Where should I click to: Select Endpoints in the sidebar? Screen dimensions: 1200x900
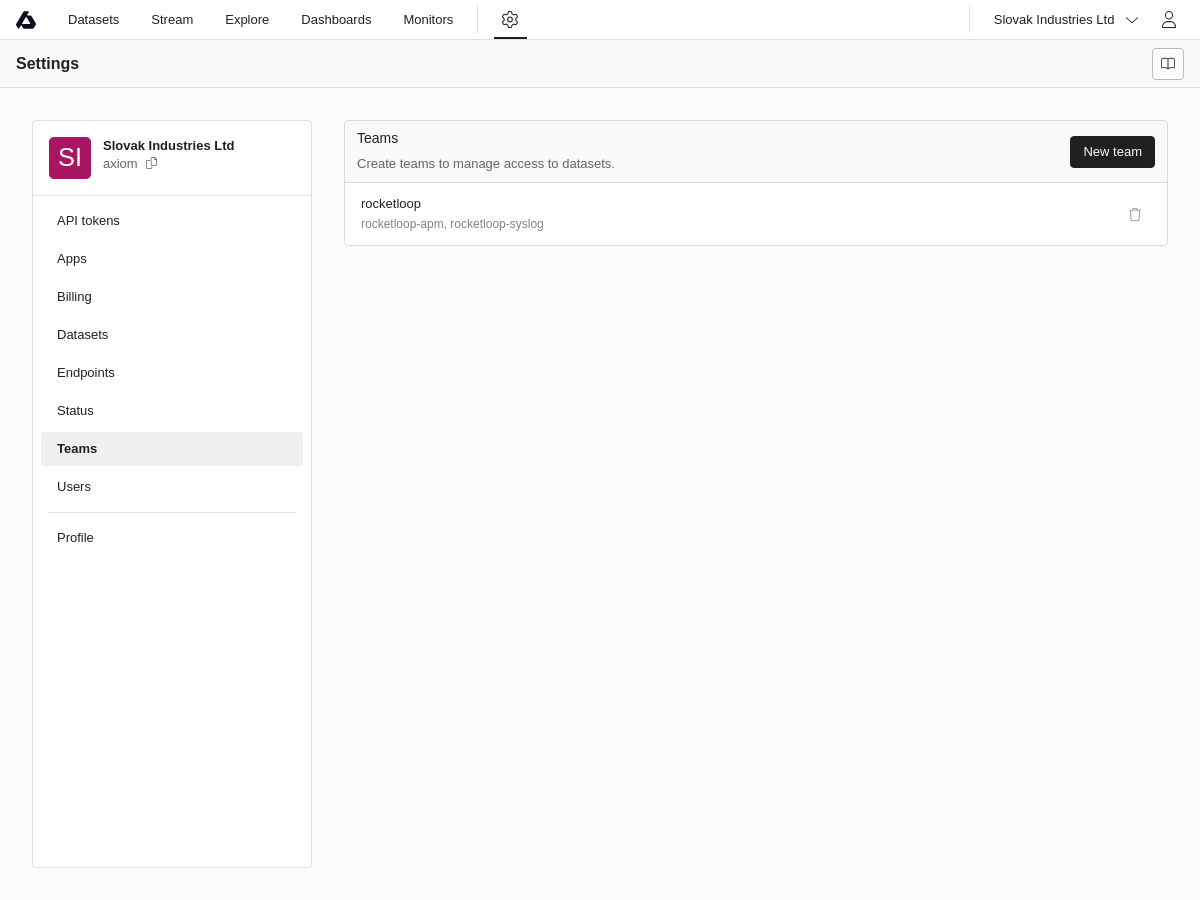click(x=86, y=373)
